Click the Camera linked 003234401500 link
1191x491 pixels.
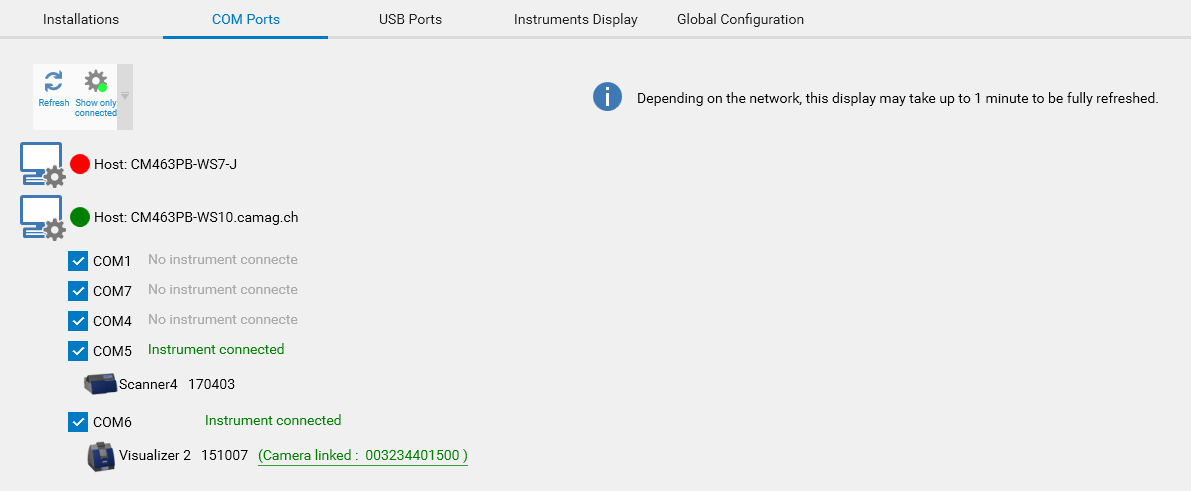(363, 456)
